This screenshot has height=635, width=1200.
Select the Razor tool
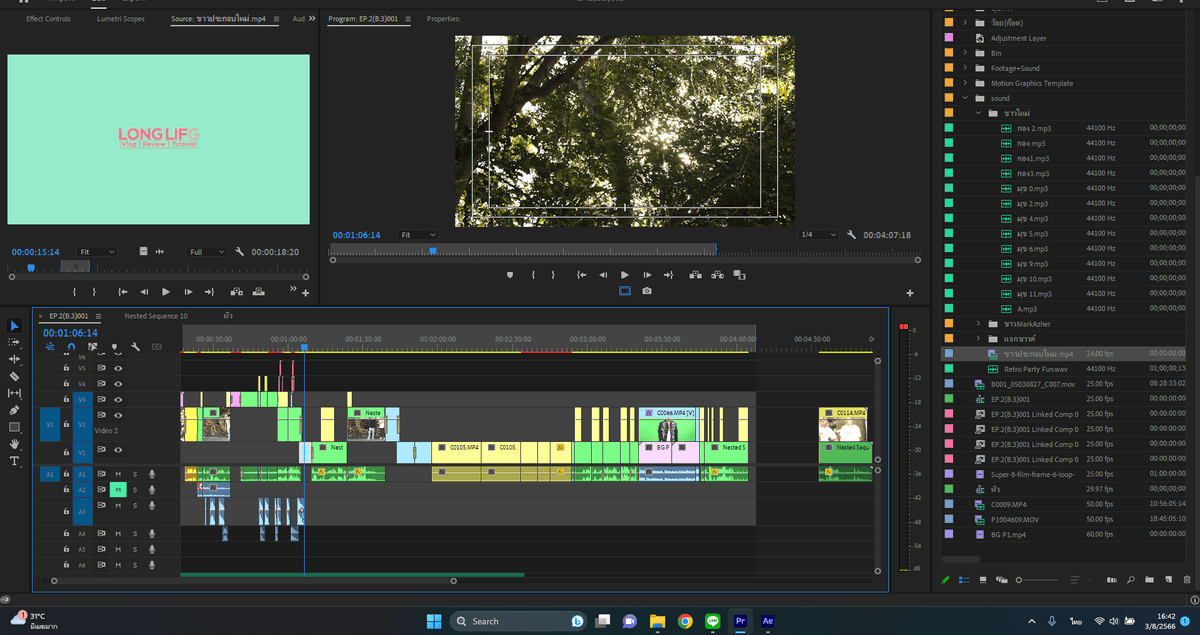(x=14, y=376)
